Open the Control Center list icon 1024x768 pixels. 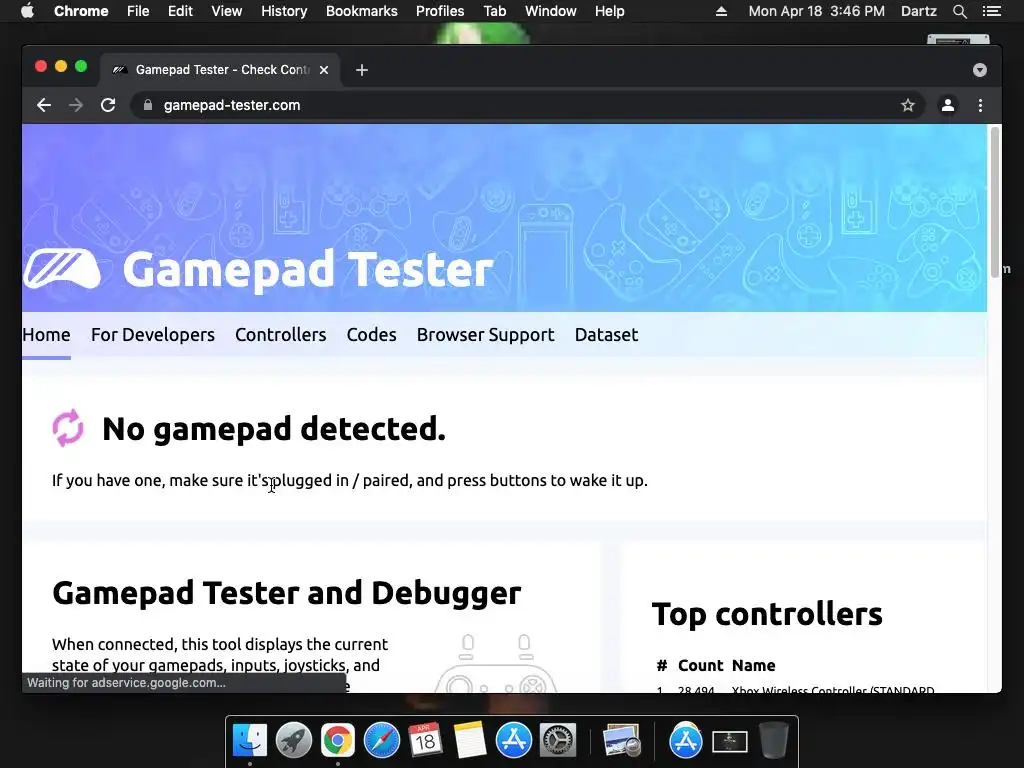(991, 11)
